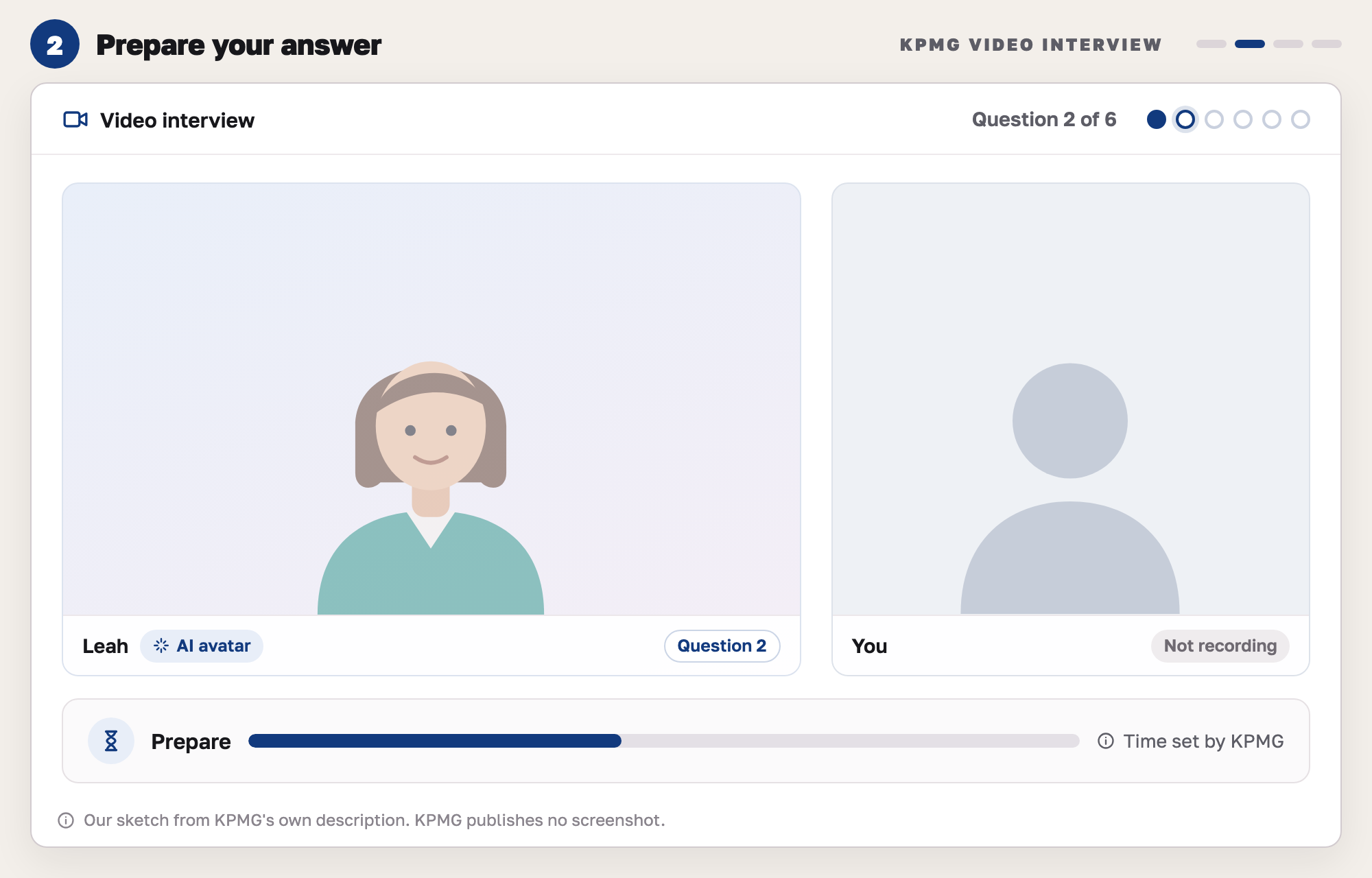
Task: Click the sparkle icon in AI avatar badge
Action: coord(161,645)
